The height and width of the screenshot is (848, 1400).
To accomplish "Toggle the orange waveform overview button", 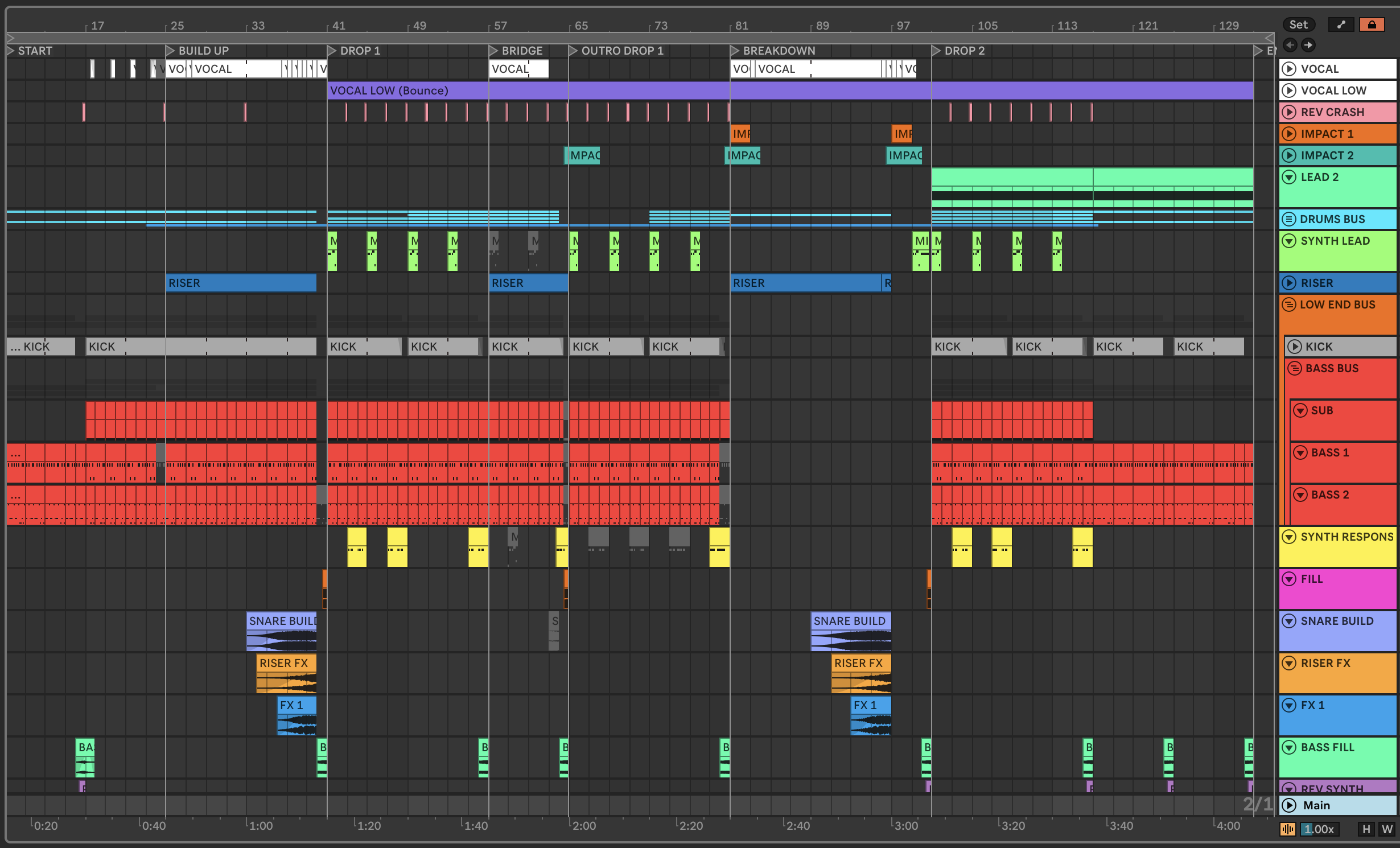I will (x=1287, y=829).
